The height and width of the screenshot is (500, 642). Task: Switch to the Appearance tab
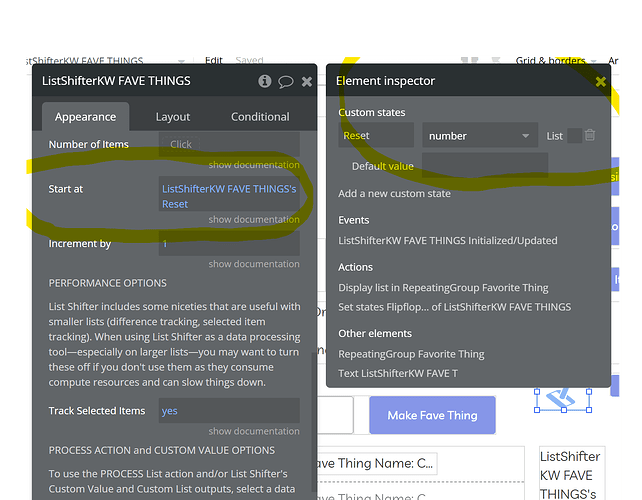coord(86,117)
